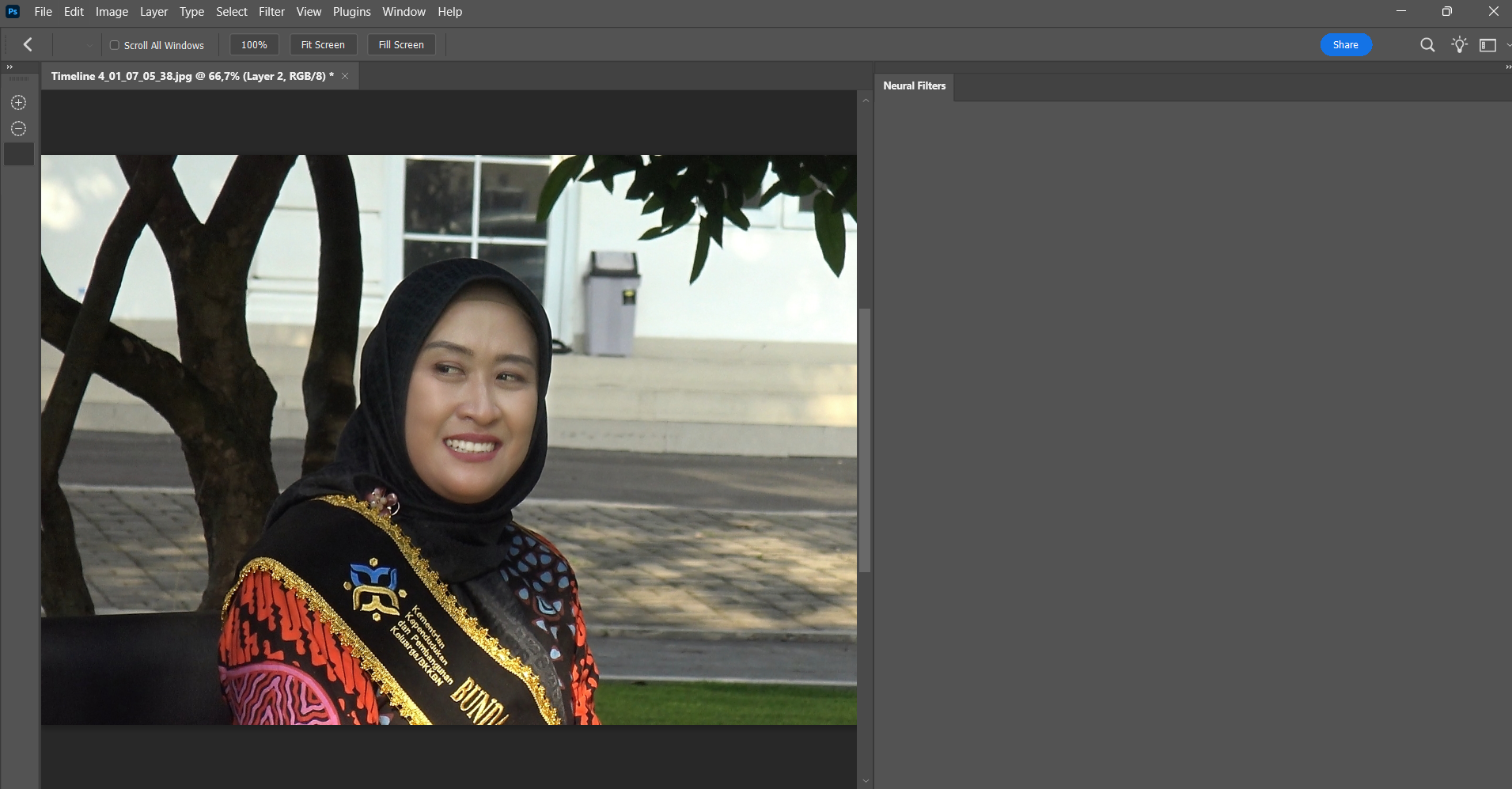The image size is (1512, 789).
Task: Click the Photoshop Ps logo icon
Action: click(12, 11)
